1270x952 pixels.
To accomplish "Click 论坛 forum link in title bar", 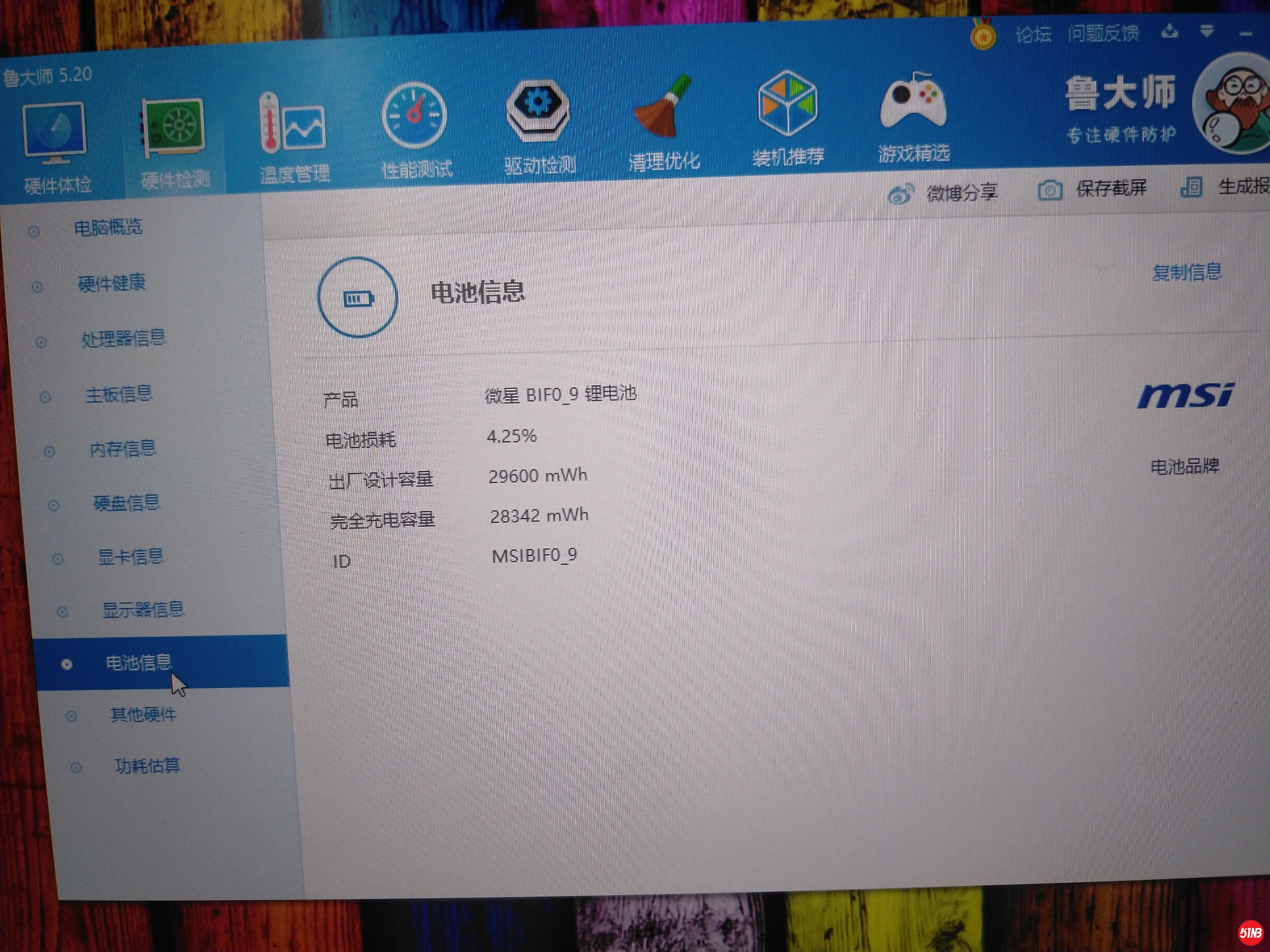I will click(1033, 34).
